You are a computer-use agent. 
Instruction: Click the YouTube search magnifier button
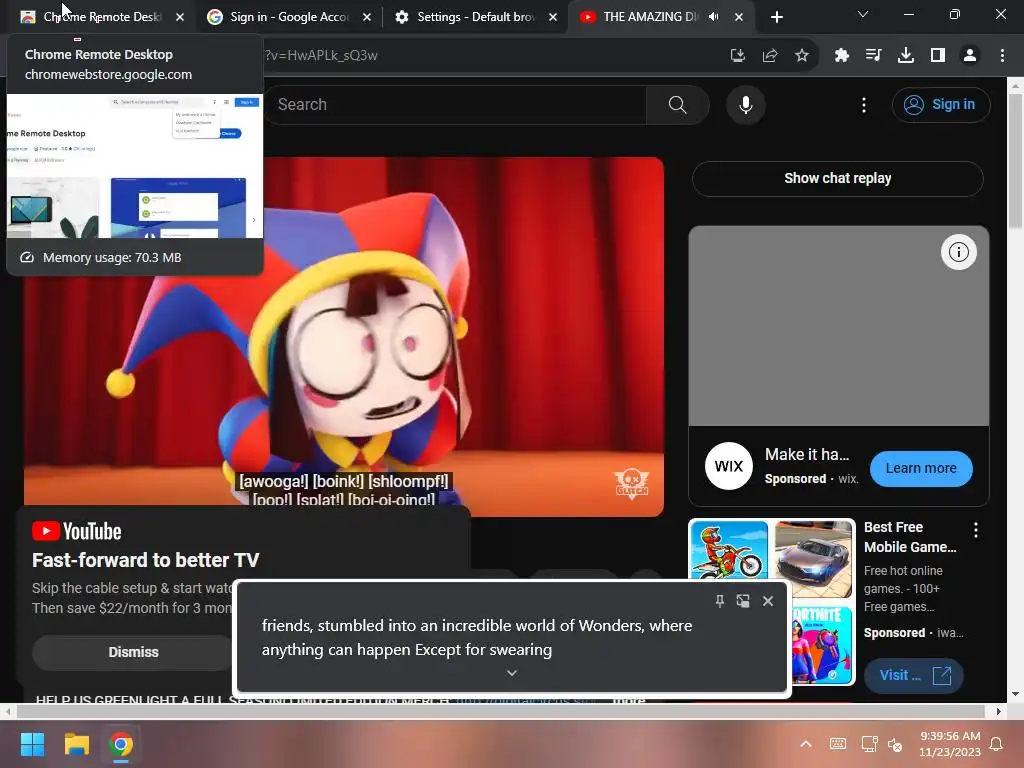[677, 104]
